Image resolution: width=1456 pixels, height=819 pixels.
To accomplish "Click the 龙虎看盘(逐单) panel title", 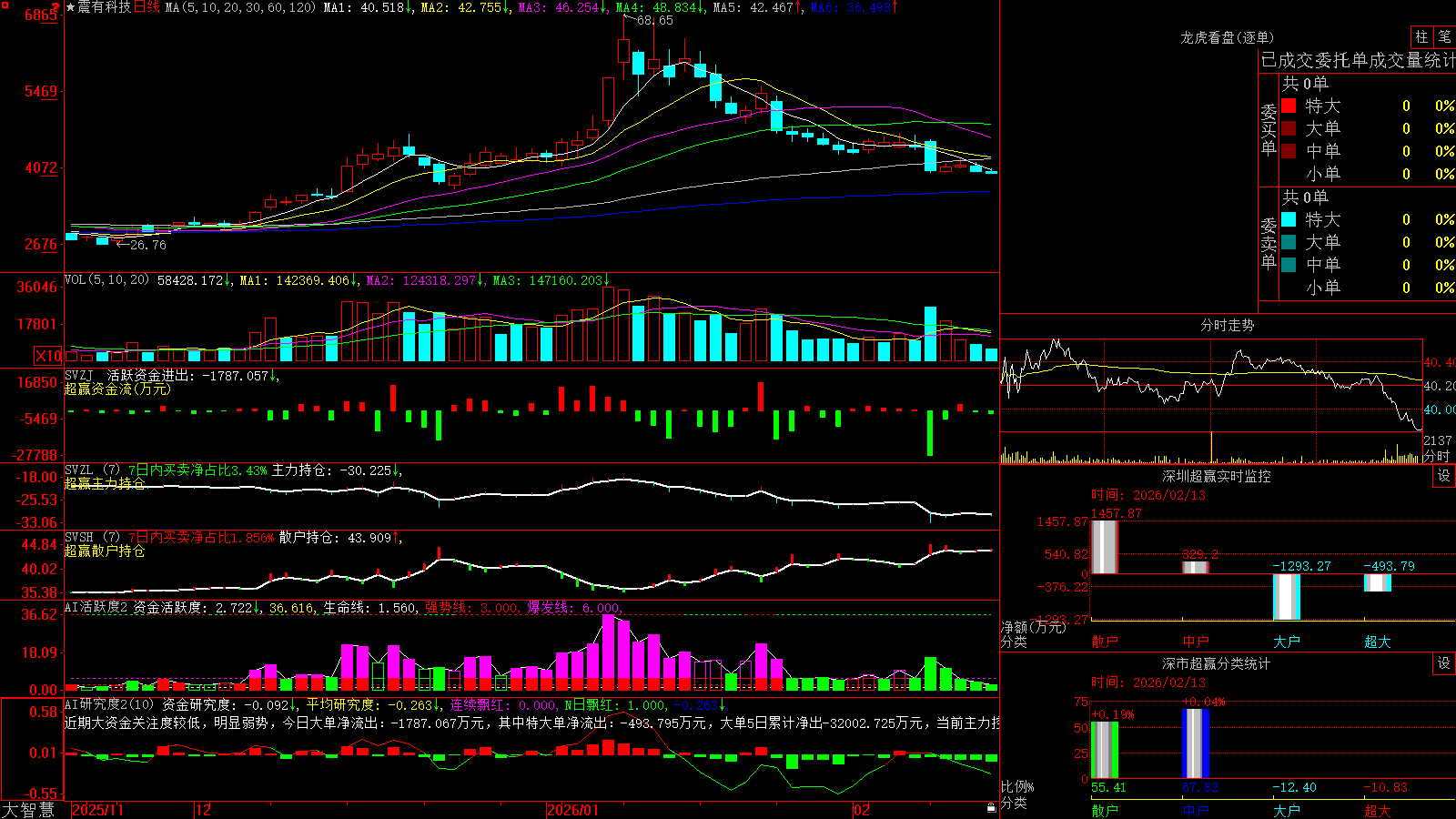I will click(x=1227, y=37).
